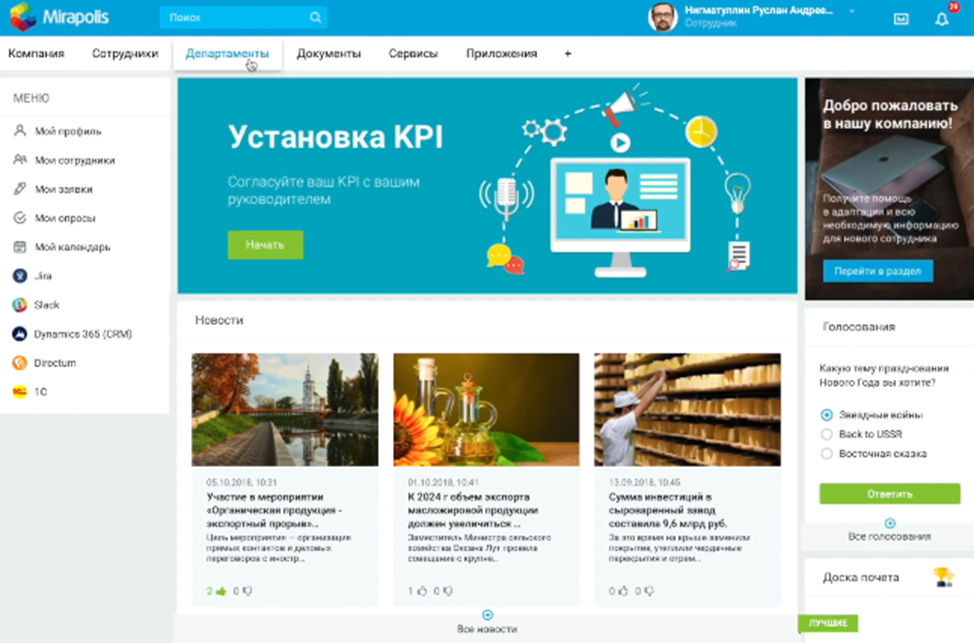Screen dimensions: 974x643
Task: Click the My employees people icon
Action: pyautogui.click(x=20, y=160)
